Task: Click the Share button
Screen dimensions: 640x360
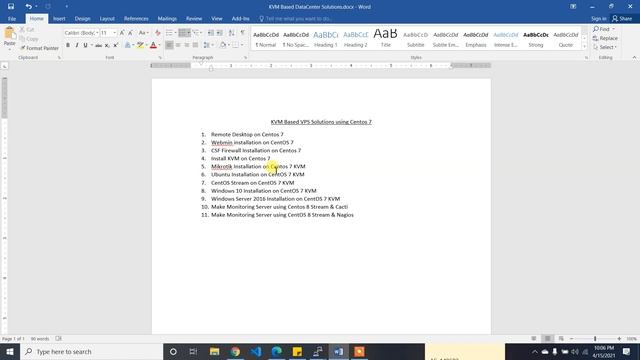Action: point(622,19)
